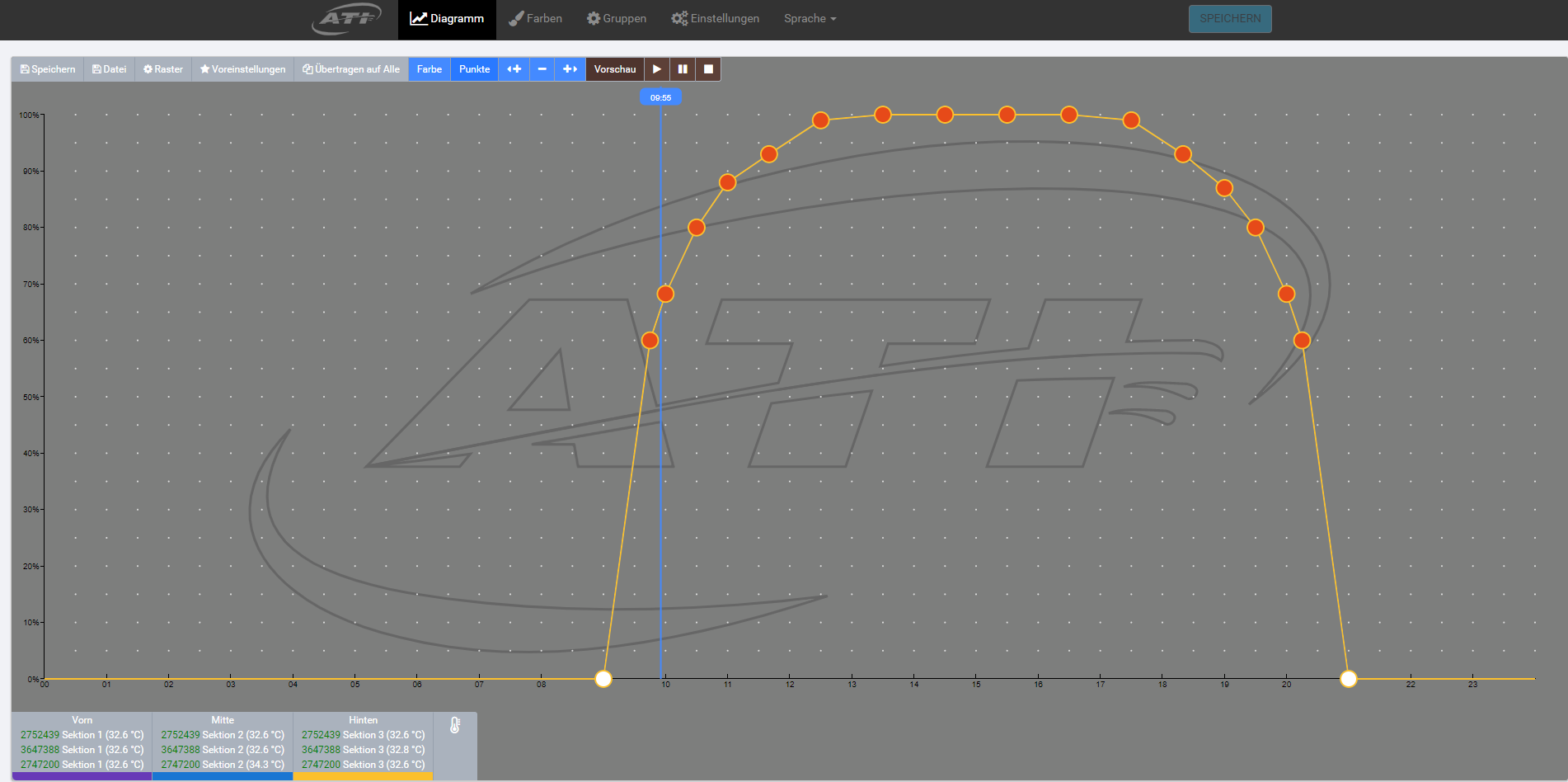
Task: Click add-point-right plus arrow icon
Action: 570,69
